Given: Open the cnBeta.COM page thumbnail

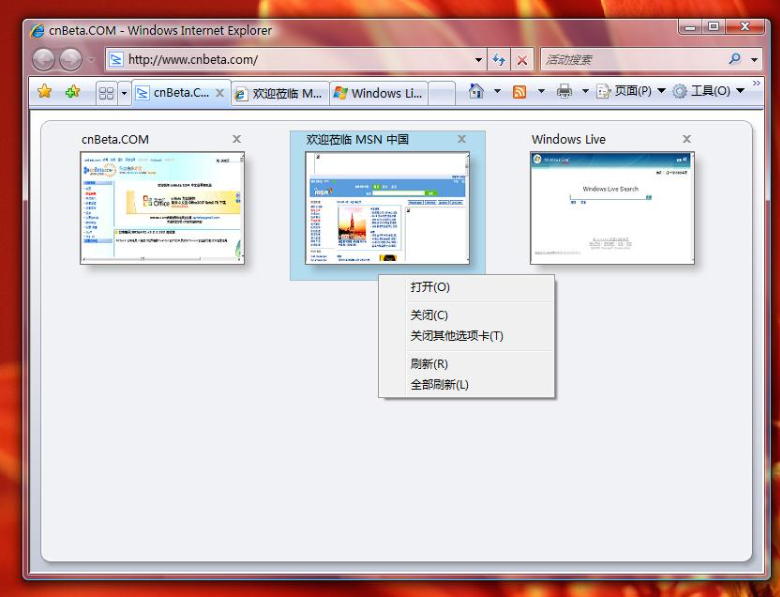Looking at the screenshot, I should pos(162,208).
